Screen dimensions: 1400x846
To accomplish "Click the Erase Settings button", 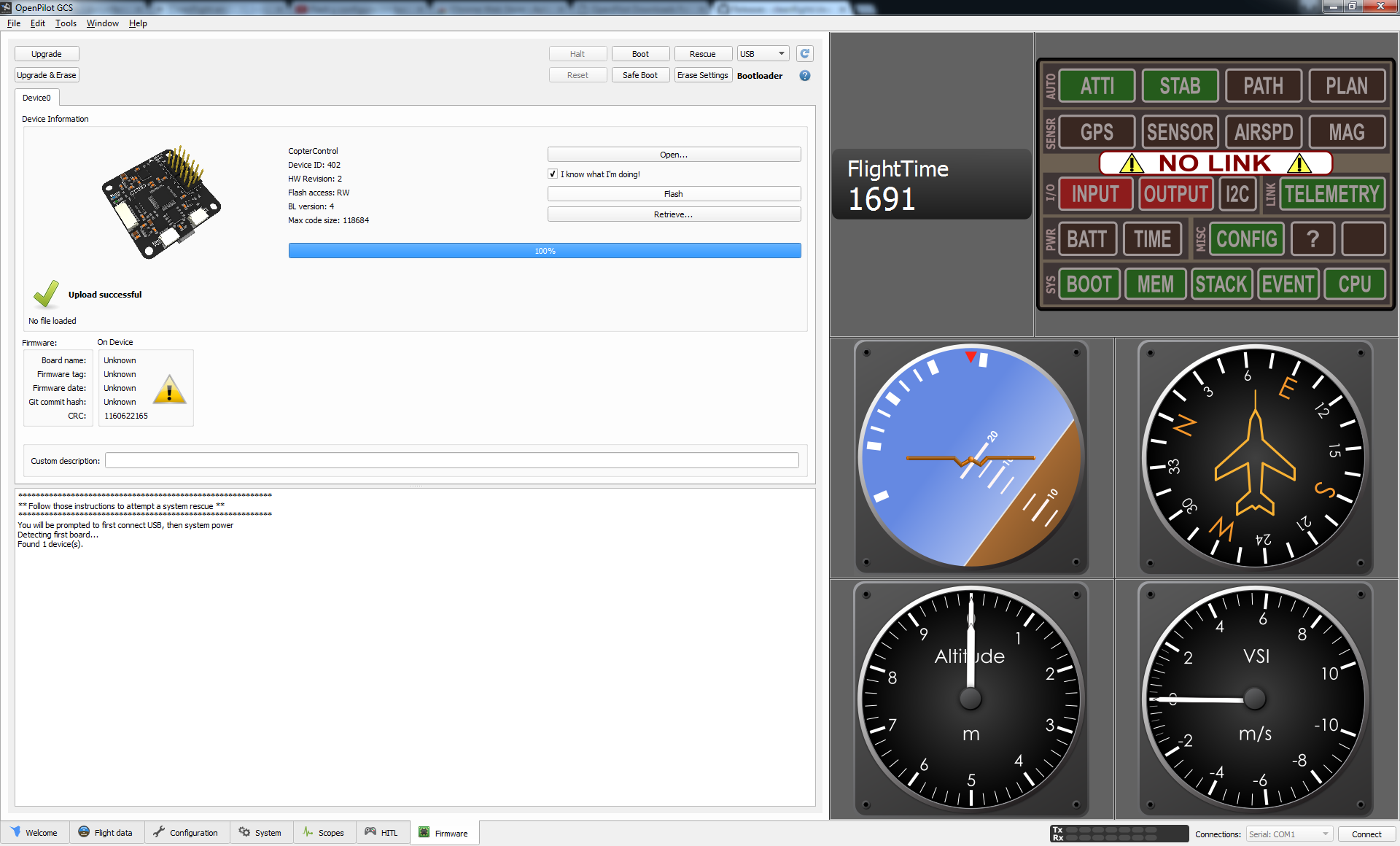I will (x=702, y=75).
